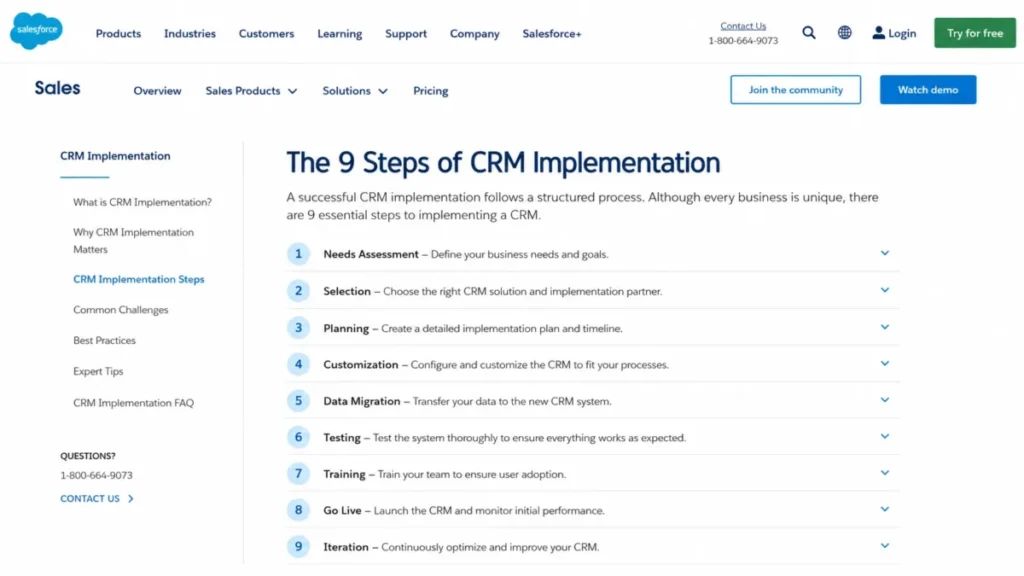Click the step 8 number badge
Image resolution: width=1024 pixels, height=576 pixels.
pos(298,511)
